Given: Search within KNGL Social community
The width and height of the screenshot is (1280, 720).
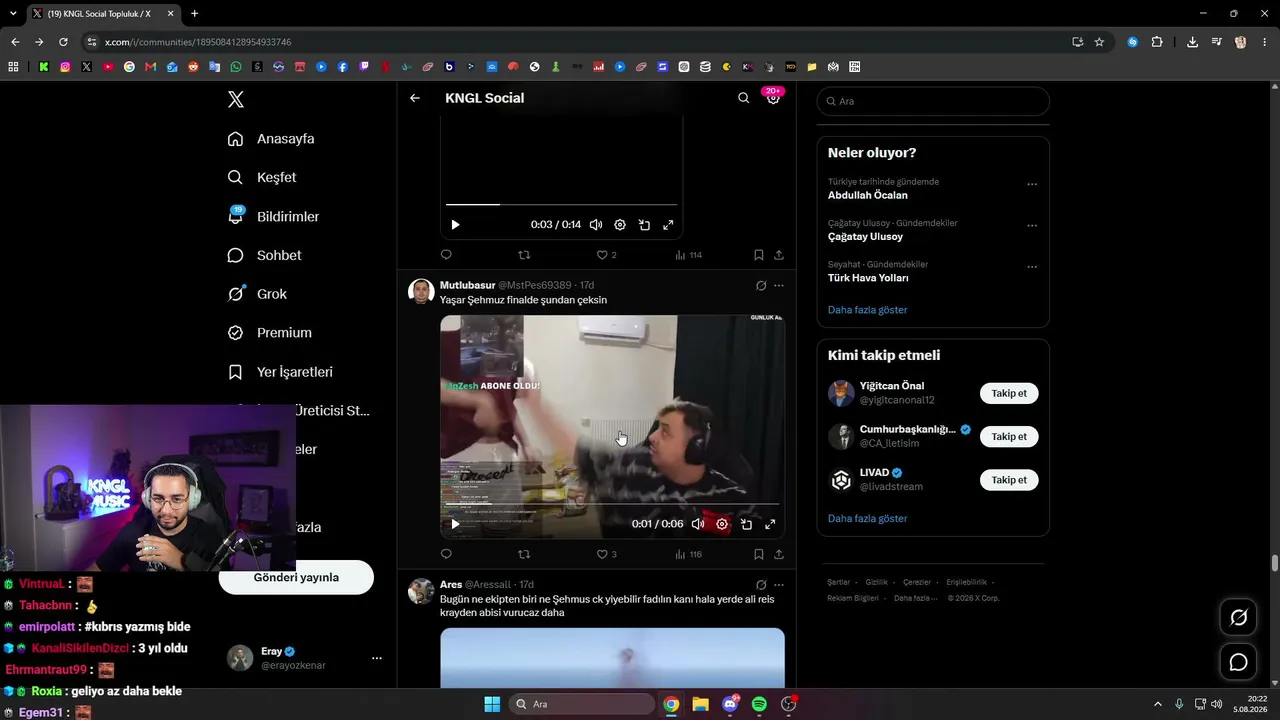Looking at the screenshot, I should (x=743, y=98).
